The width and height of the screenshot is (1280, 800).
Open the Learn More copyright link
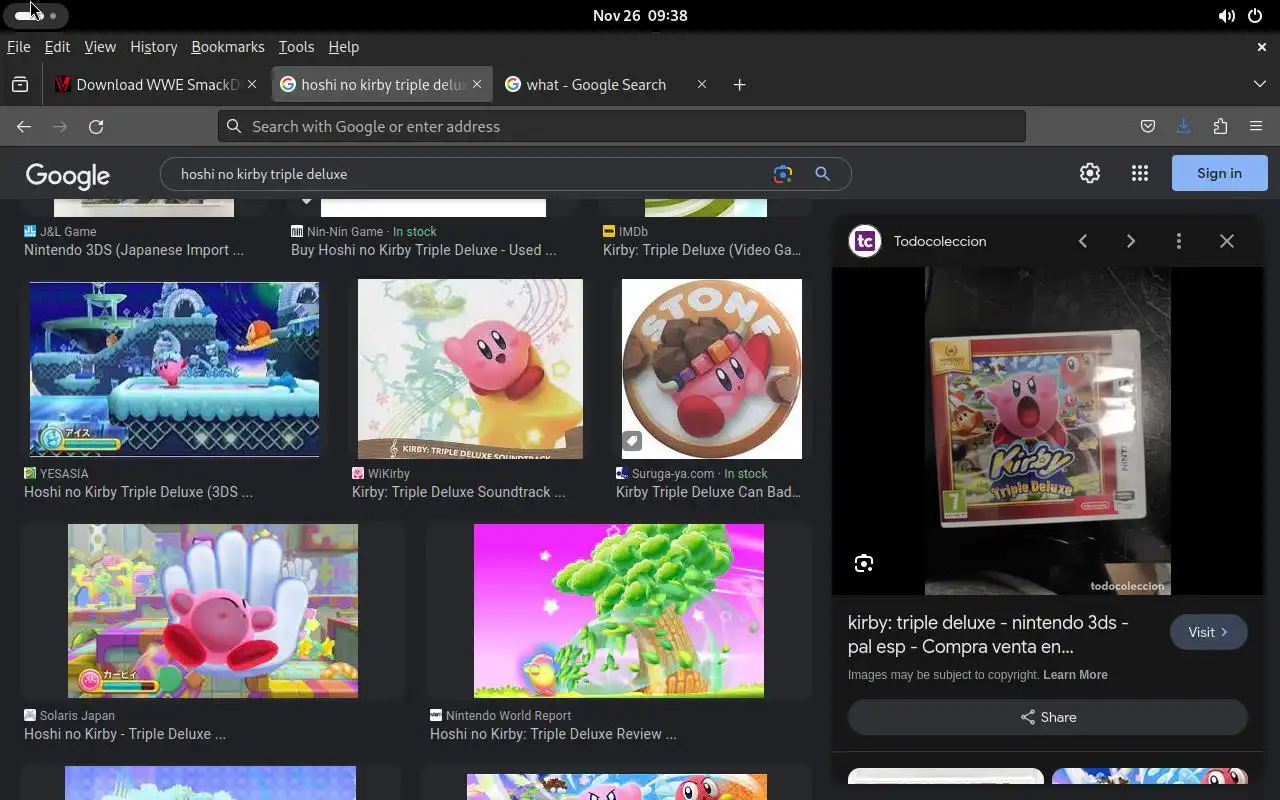tap(1075, 675)
